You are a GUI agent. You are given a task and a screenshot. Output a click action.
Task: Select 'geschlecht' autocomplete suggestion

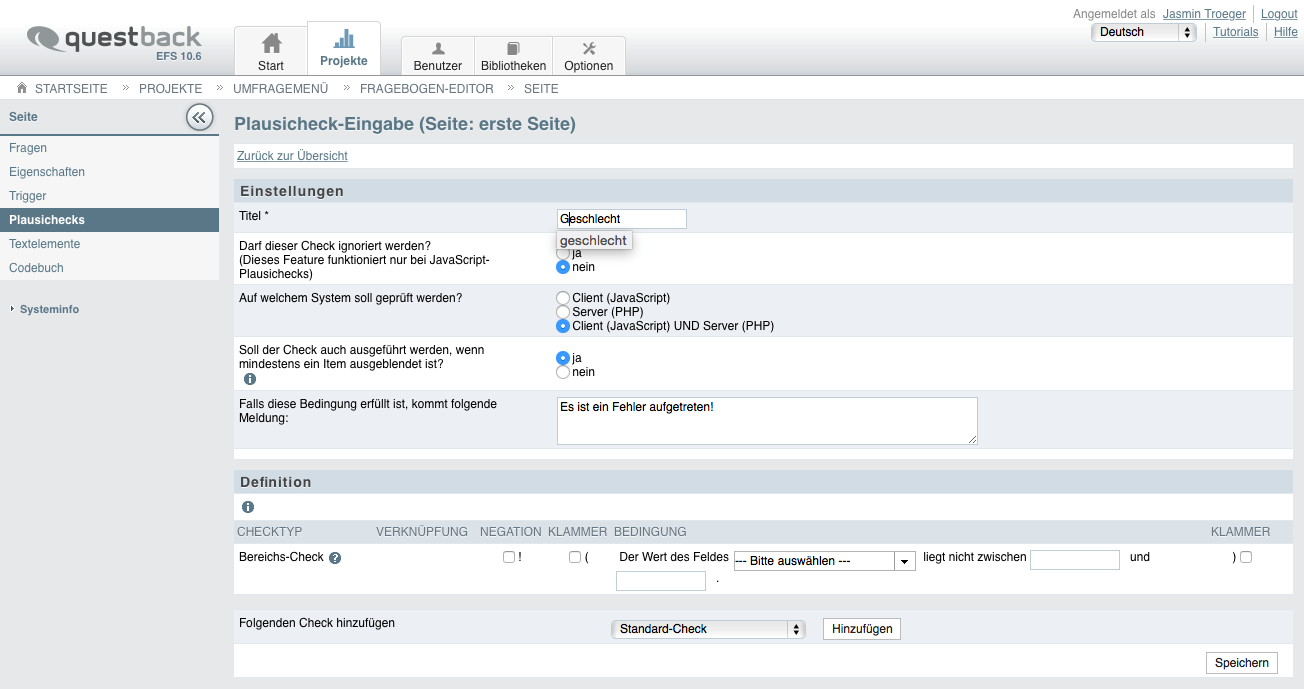[x=594, y=240]
